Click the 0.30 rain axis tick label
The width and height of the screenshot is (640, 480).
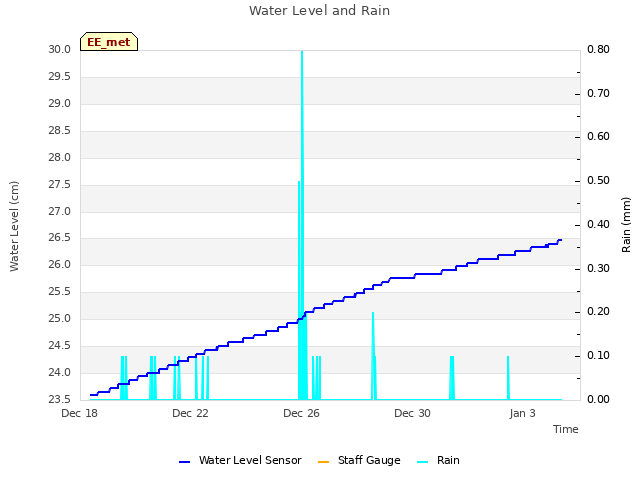click(598, 269)
